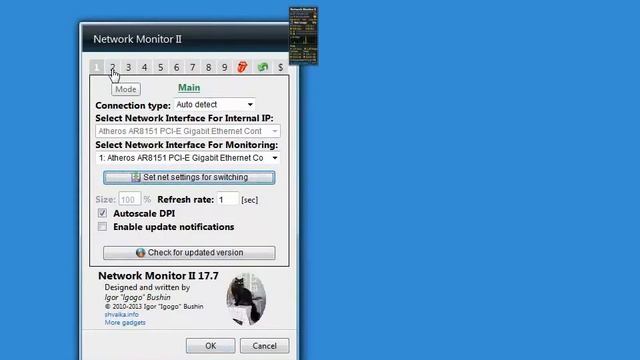Open the dollar sign donate tab
The width and height of the screenshot is (640, 360).
[280, 67]
